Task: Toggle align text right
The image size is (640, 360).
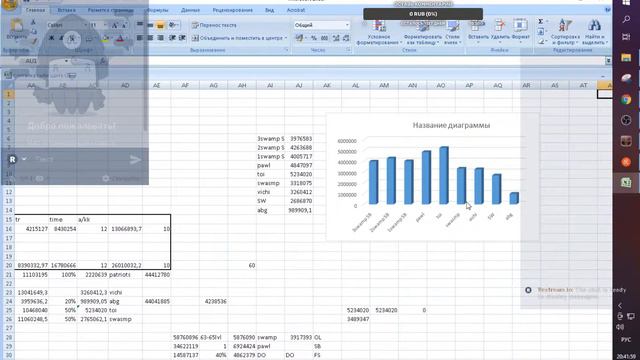Action: tap(160, 38)
